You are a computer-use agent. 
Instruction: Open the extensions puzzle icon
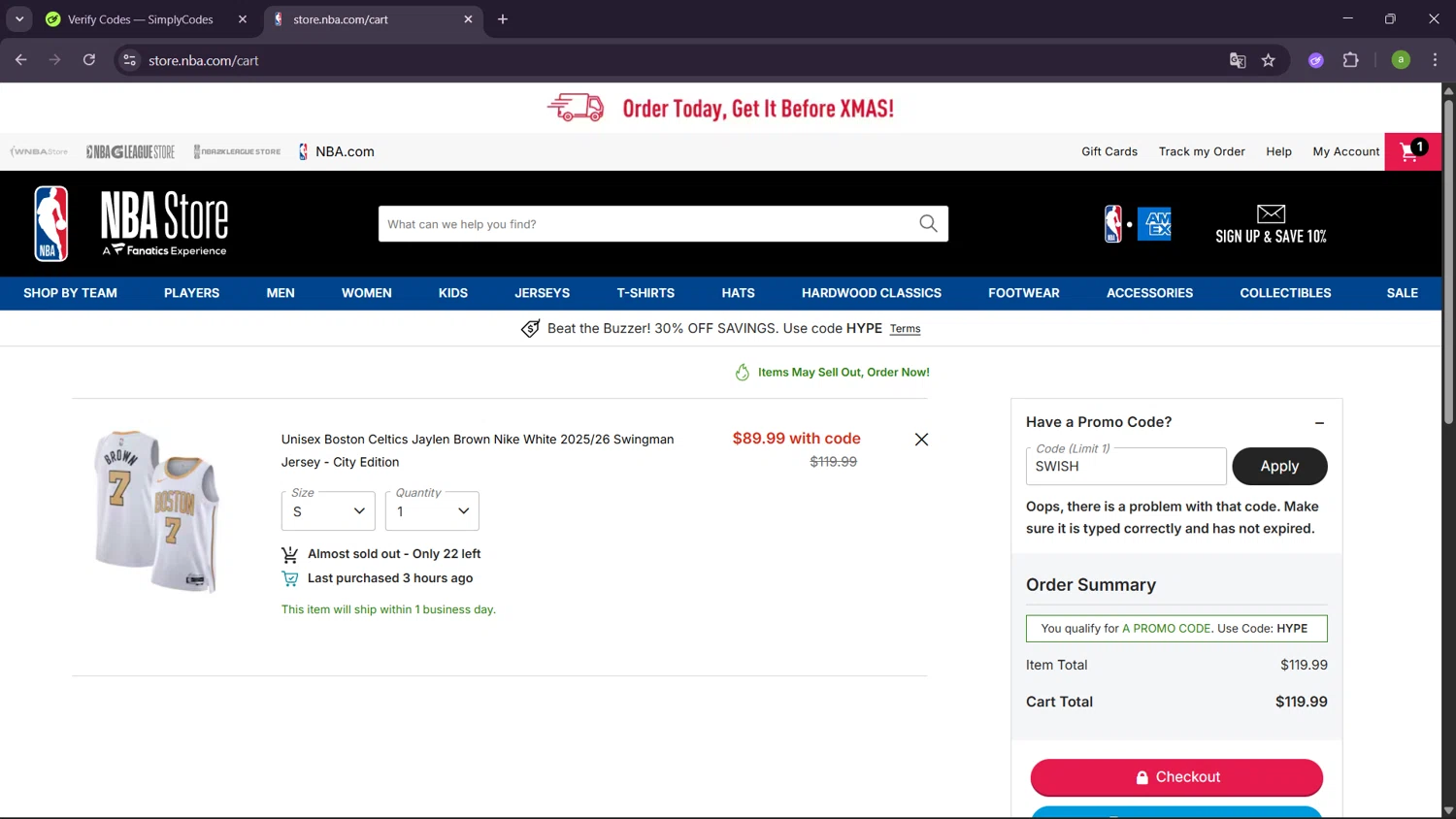click(1350, 60)
